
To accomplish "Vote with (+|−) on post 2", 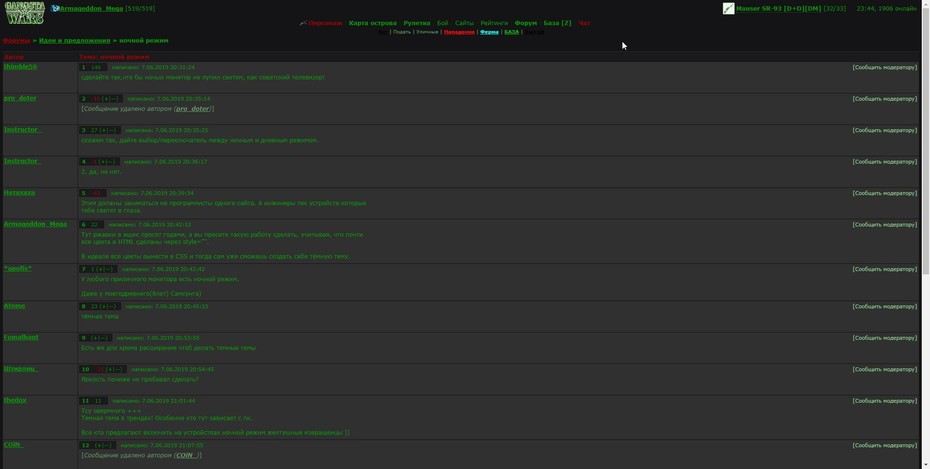I will tap(110, 99).
